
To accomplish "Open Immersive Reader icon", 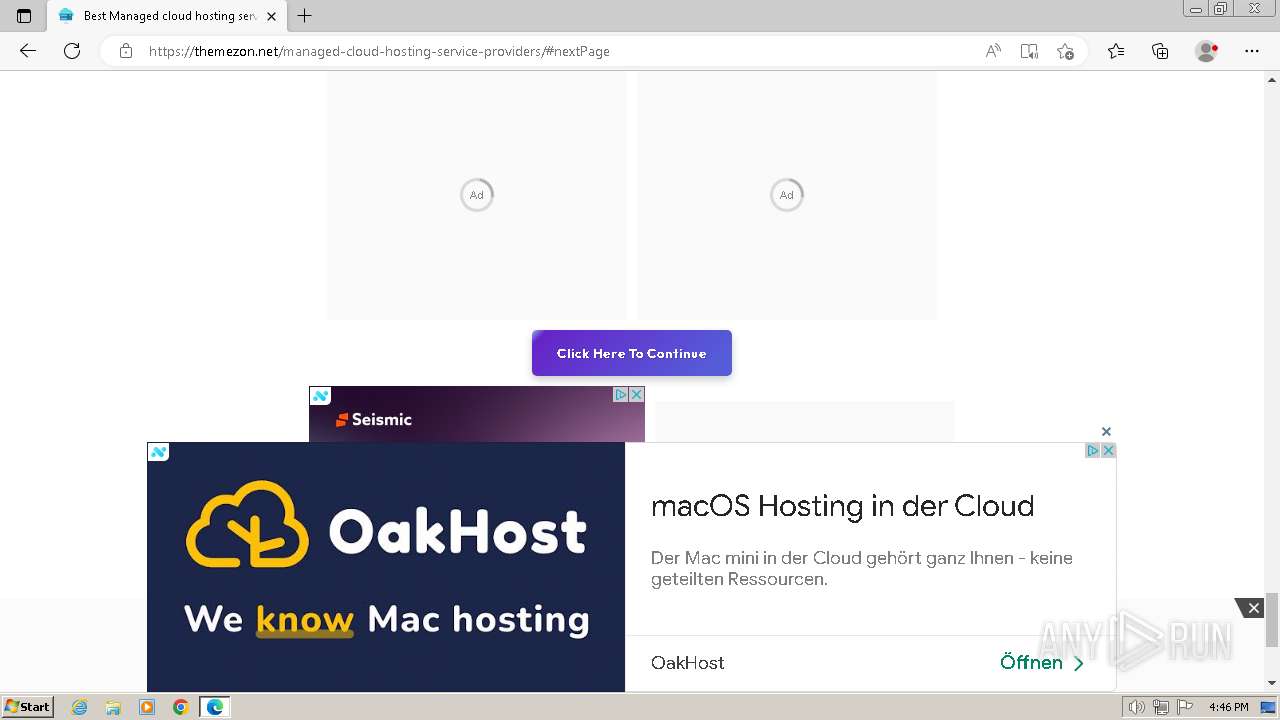I will [x=1029, y=51].
